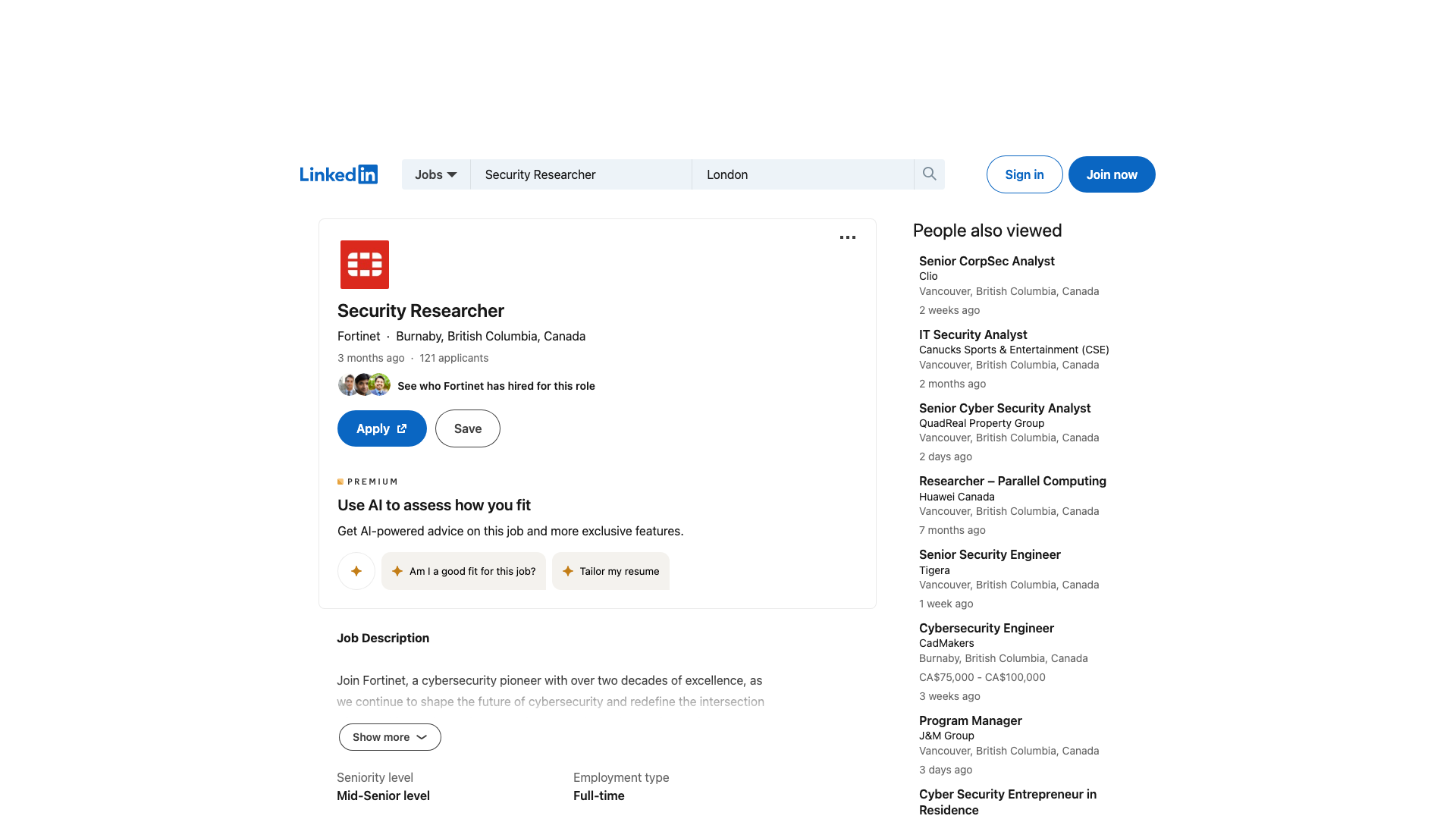1456x819 pixels.
Task: Click the 'J&M Group' company name
Action: [946, 736]
